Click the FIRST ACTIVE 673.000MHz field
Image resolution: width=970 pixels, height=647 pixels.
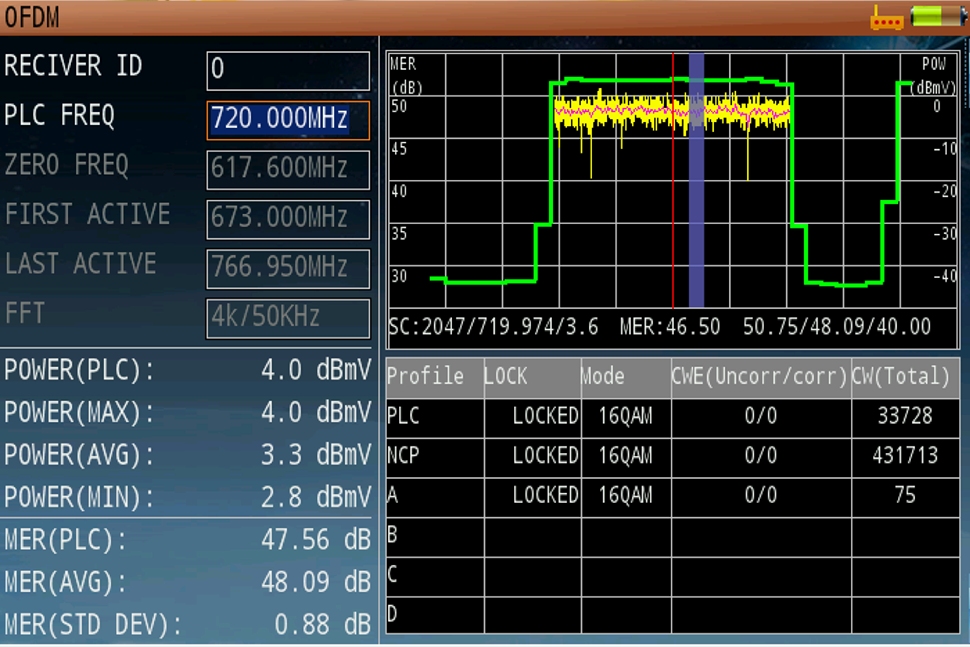click(x=288, y=219)
